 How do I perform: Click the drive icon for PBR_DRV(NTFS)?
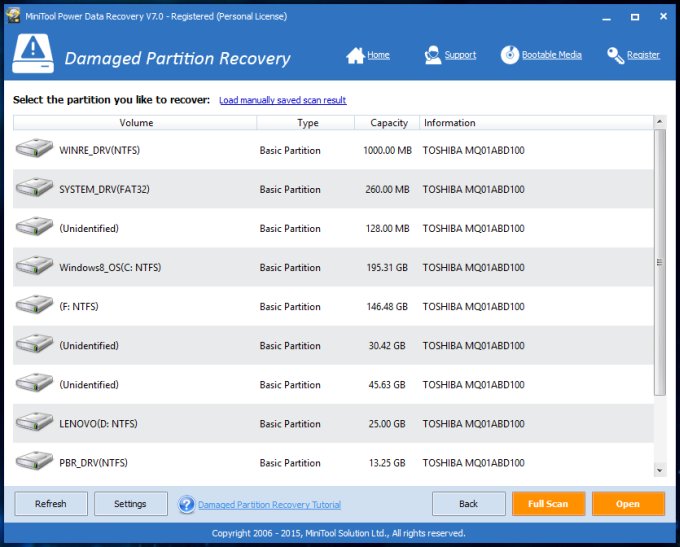(x=34, y=461)
